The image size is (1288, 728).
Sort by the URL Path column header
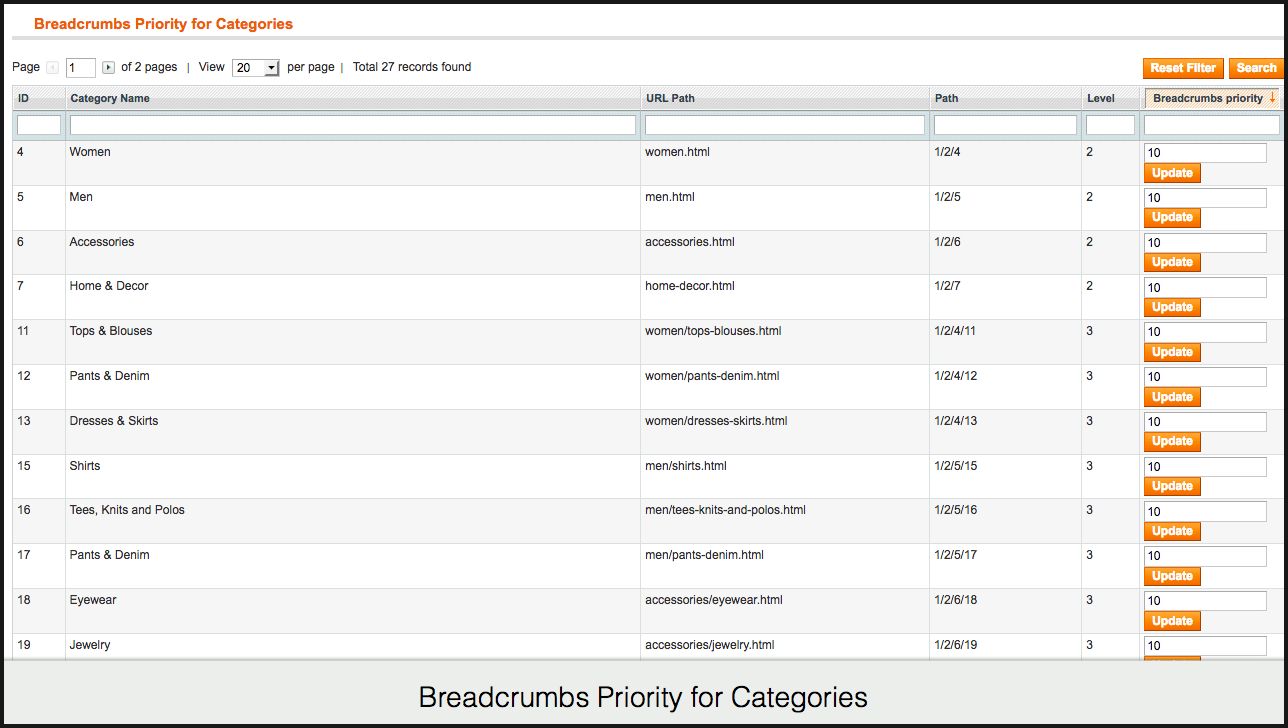point(670,98)
